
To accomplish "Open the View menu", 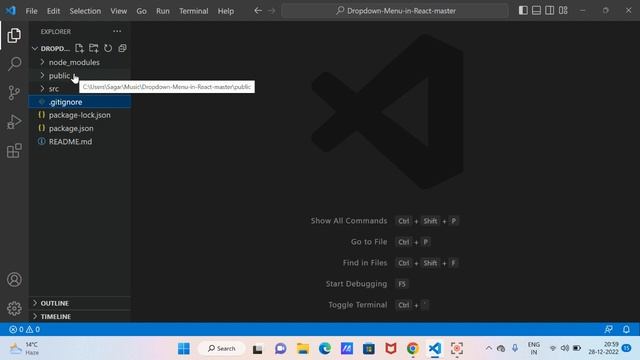I will (x=118, y=11).
